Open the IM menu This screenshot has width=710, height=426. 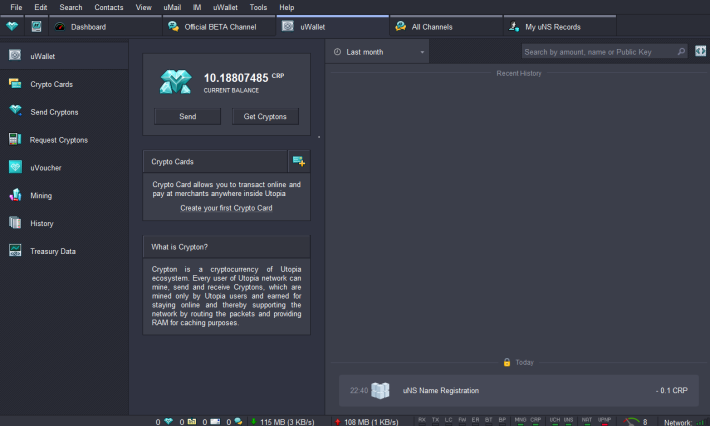click(197, 7)
